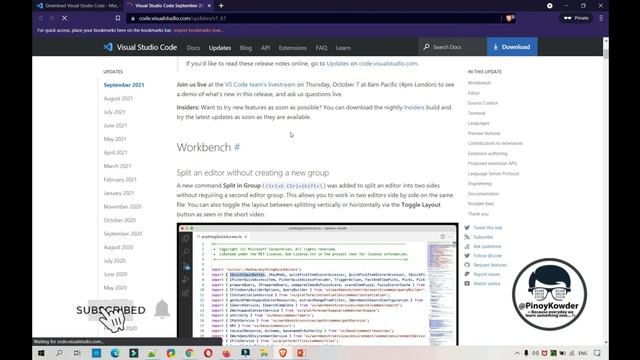This screenshot has height=360, width=640.
Task: Click the address bar URL
Action: click(182, 18)
